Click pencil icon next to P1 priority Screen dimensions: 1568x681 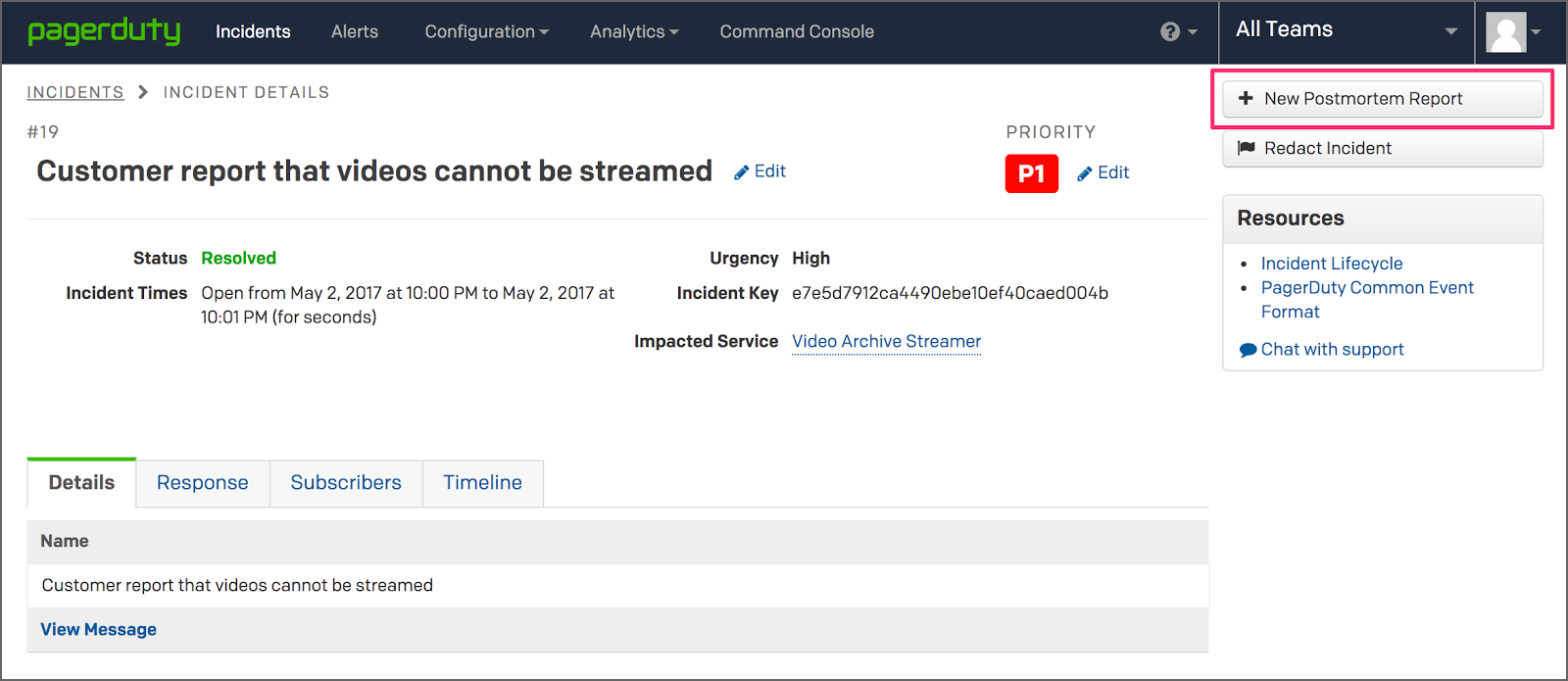coord(1085,173)
